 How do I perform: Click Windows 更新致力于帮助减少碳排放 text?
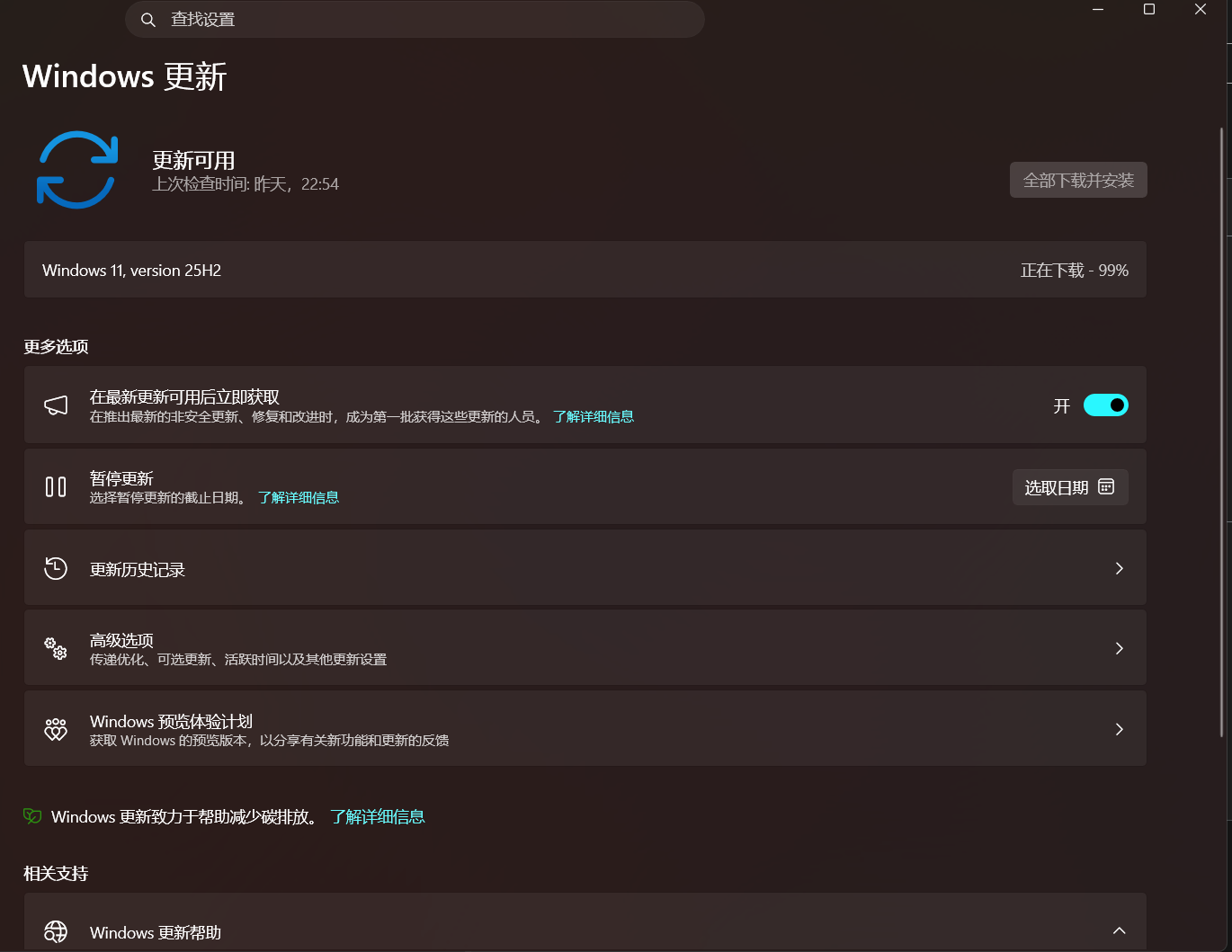pos(184,817)
